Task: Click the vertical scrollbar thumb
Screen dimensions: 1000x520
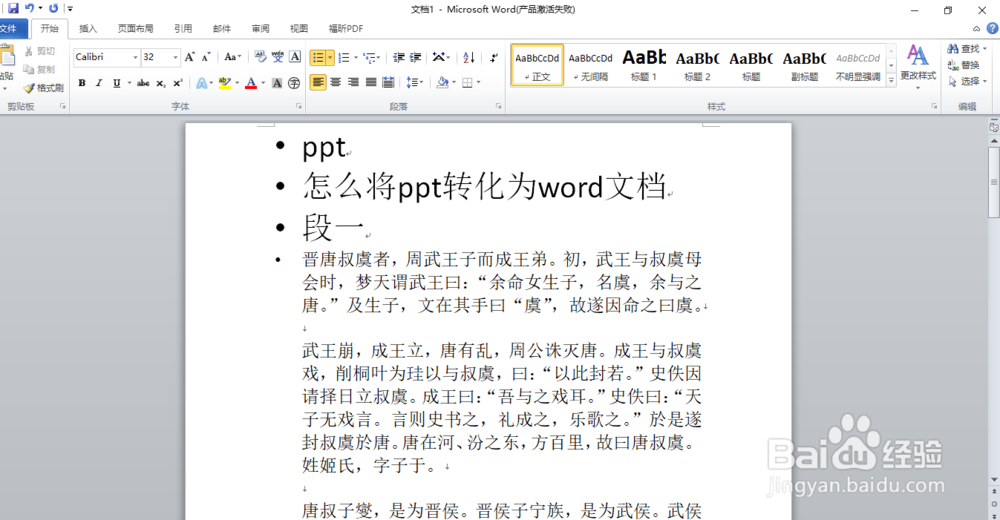Action: coord(994,182)
